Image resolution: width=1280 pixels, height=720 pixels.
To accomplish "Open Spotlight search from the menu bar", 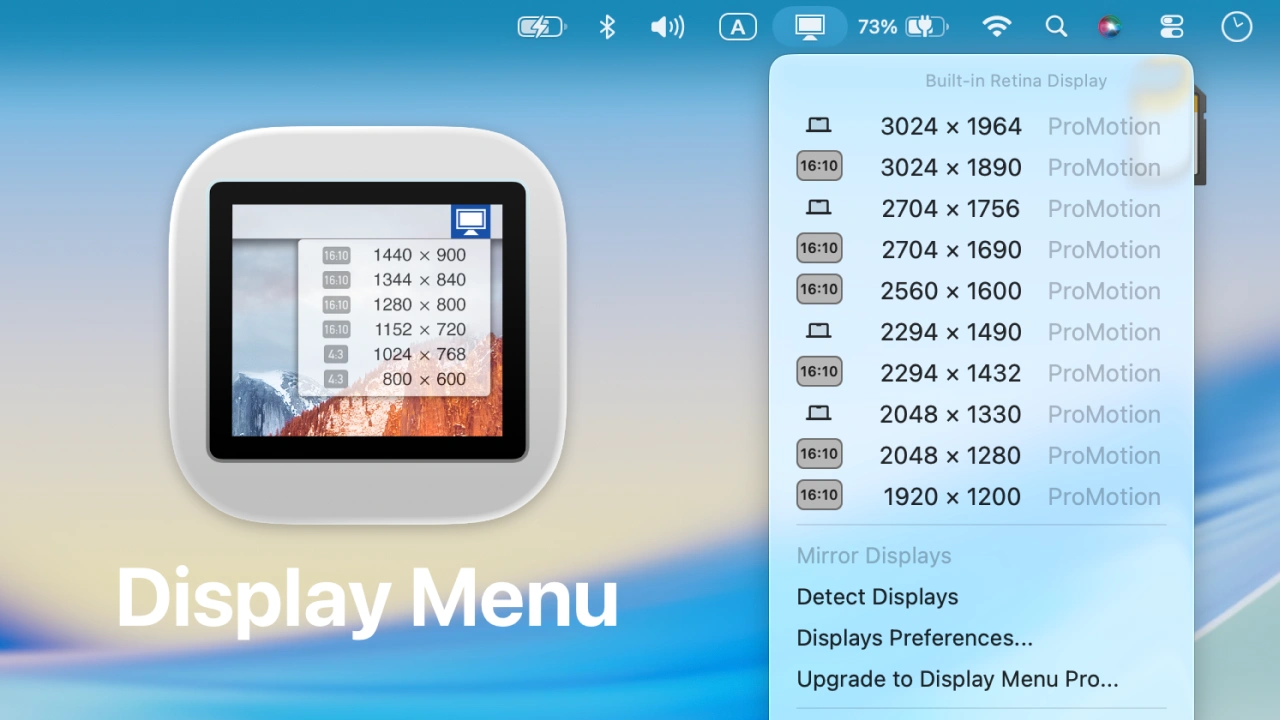I will point(1056,26).
